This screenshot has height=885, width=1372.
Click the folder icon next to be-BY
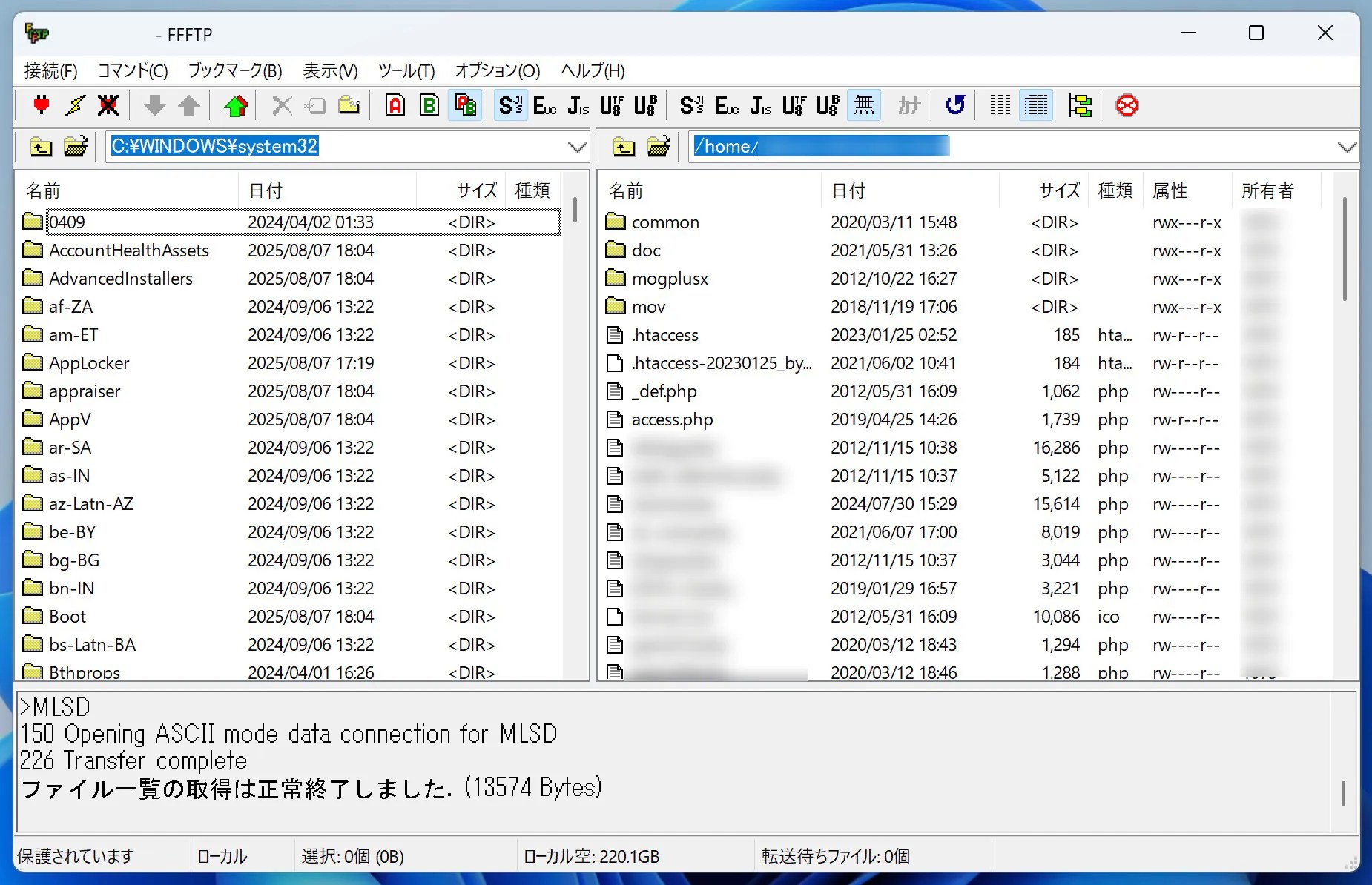(33, 531)
